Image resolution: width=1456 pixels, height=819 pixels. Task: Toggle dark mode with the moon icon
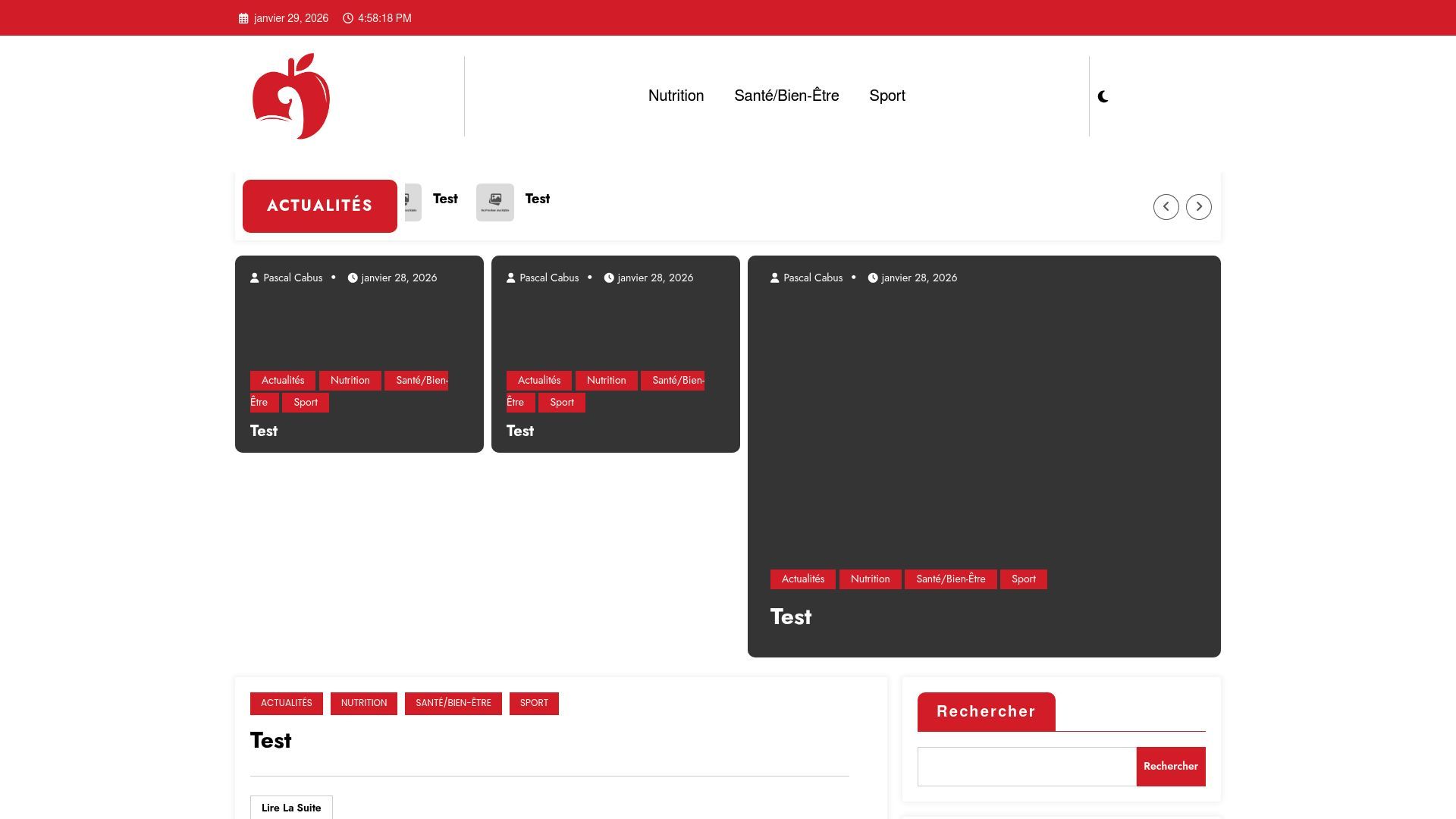tap(1103, 96)
